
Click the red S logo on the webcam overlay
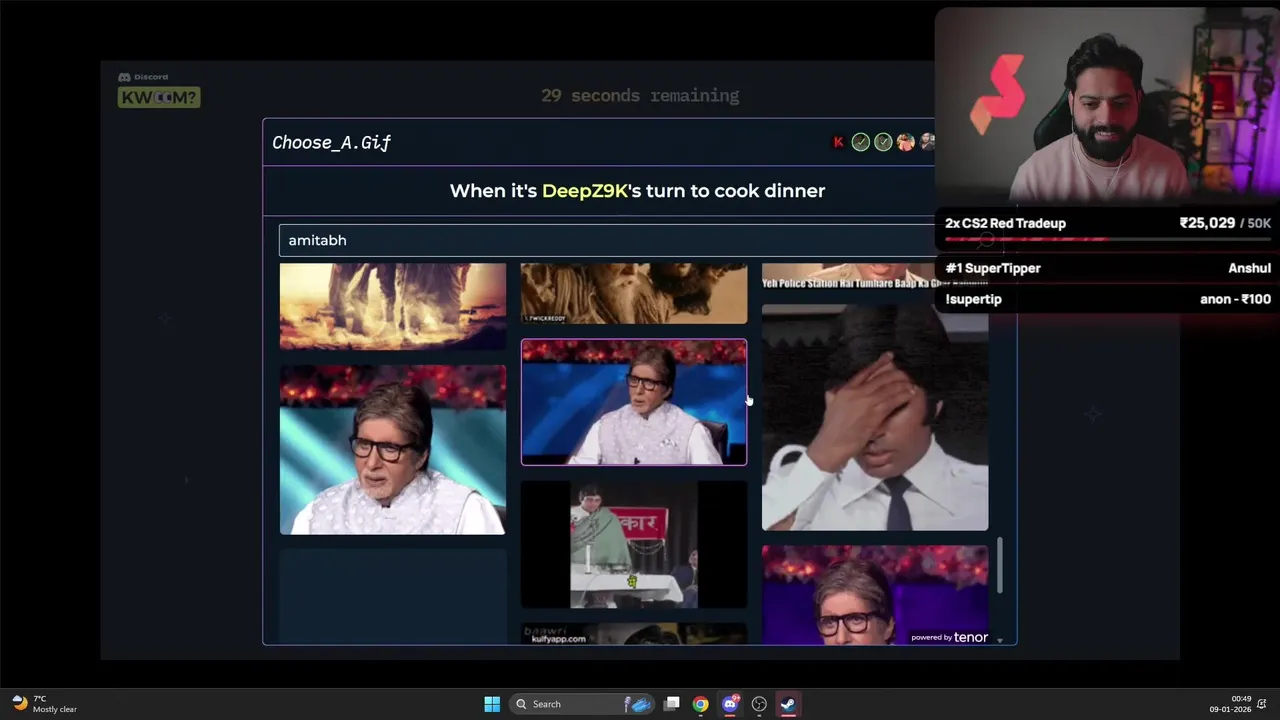click(997, 95)
